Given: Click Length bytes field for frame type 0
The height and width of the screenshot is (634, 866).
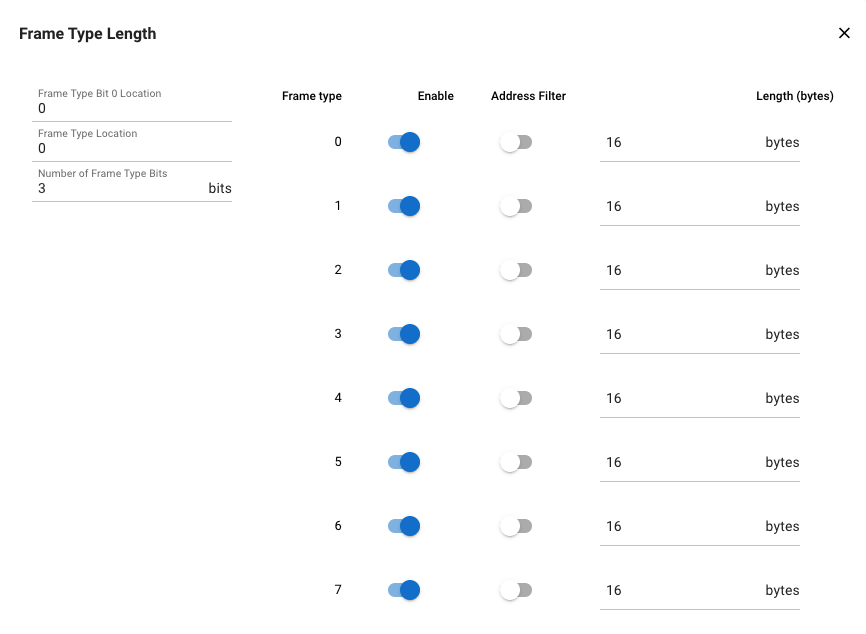Looking at the screenshot, I should (680, 143).
